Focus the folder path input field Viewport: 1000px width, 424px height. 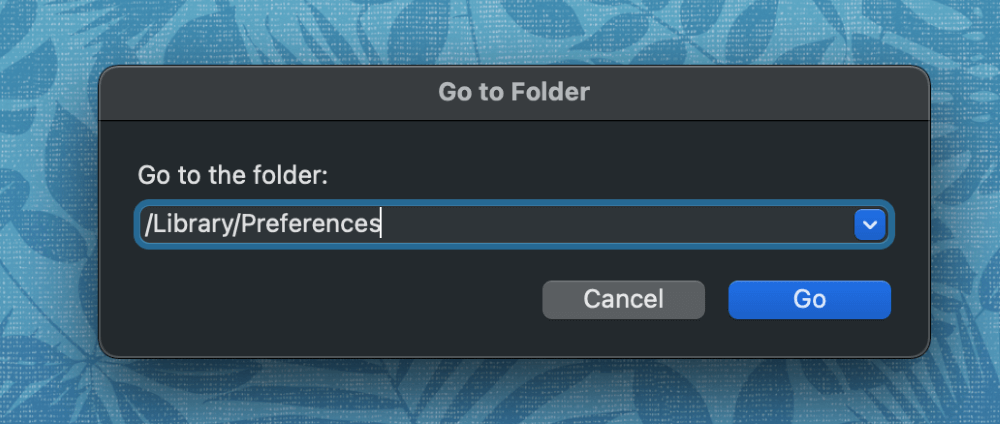click(514, 224)
